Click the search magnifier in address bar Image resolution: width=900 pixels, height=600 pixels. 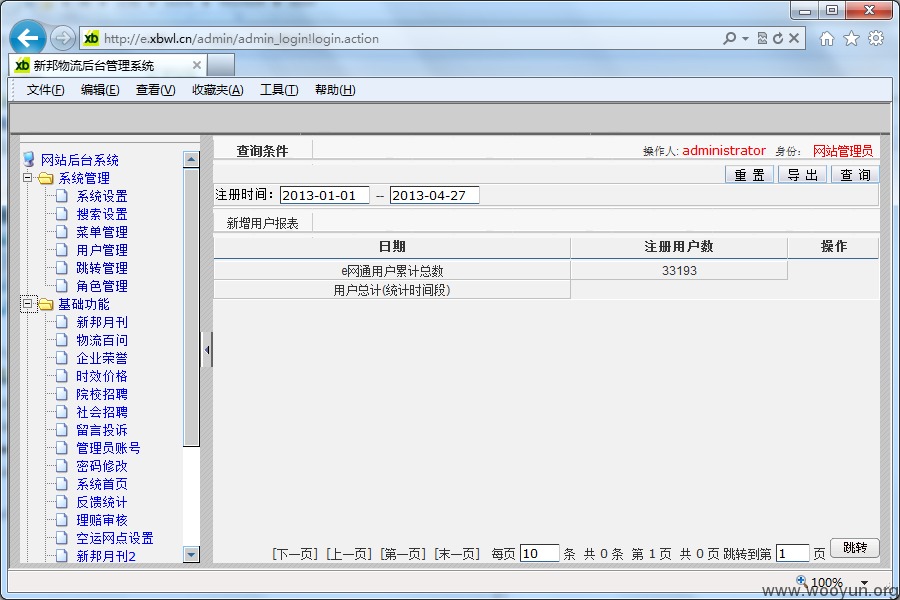coord(730,38)
